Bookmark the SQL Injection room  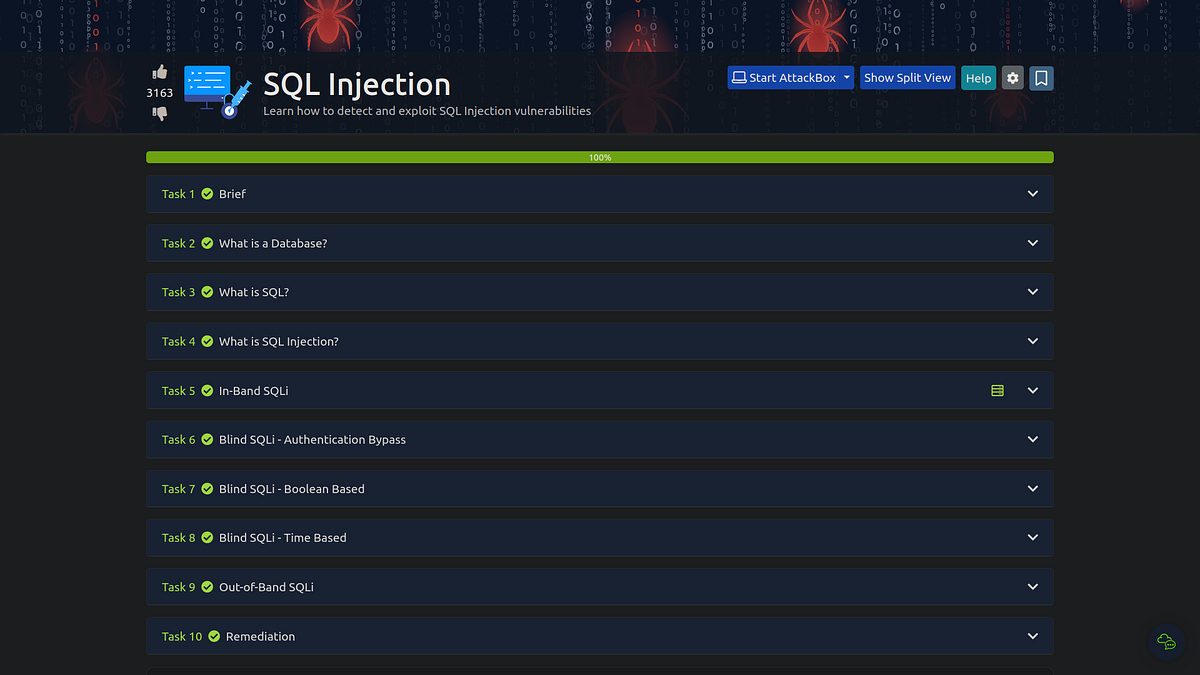click(x=1041, y=77)
